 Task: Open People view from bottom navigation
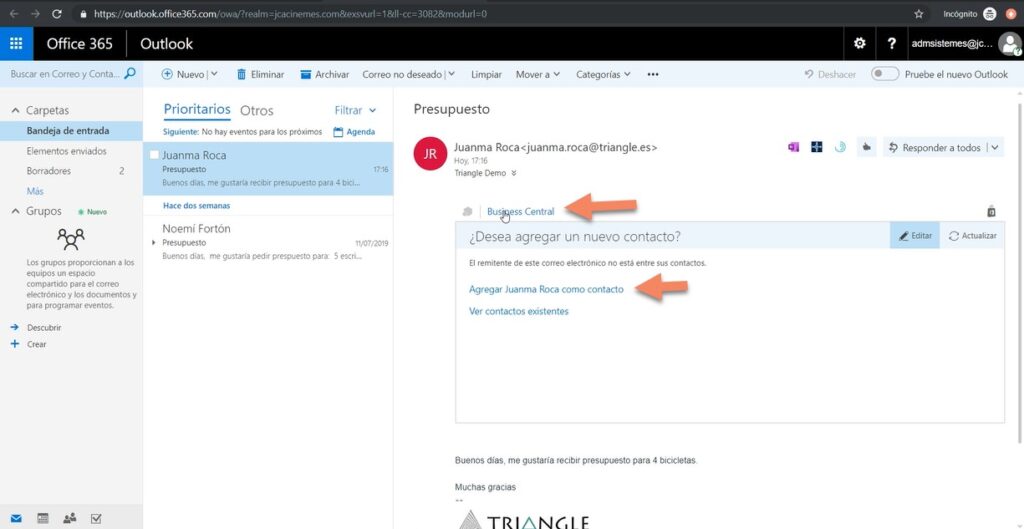tap(69, 518)
